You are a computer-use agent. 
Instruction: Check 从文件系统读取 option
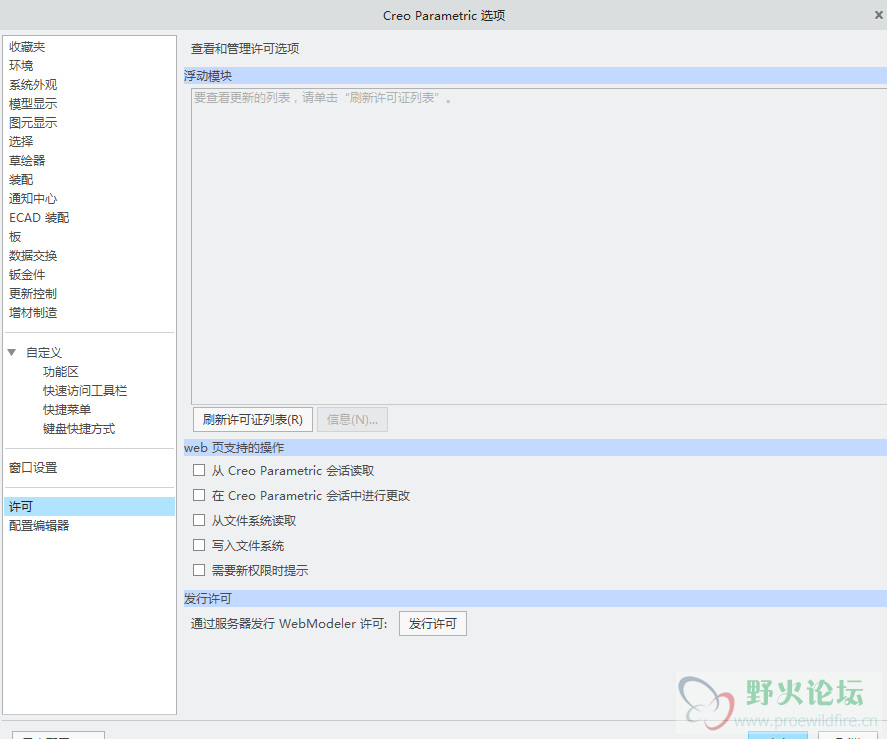[x=199, y=521]
